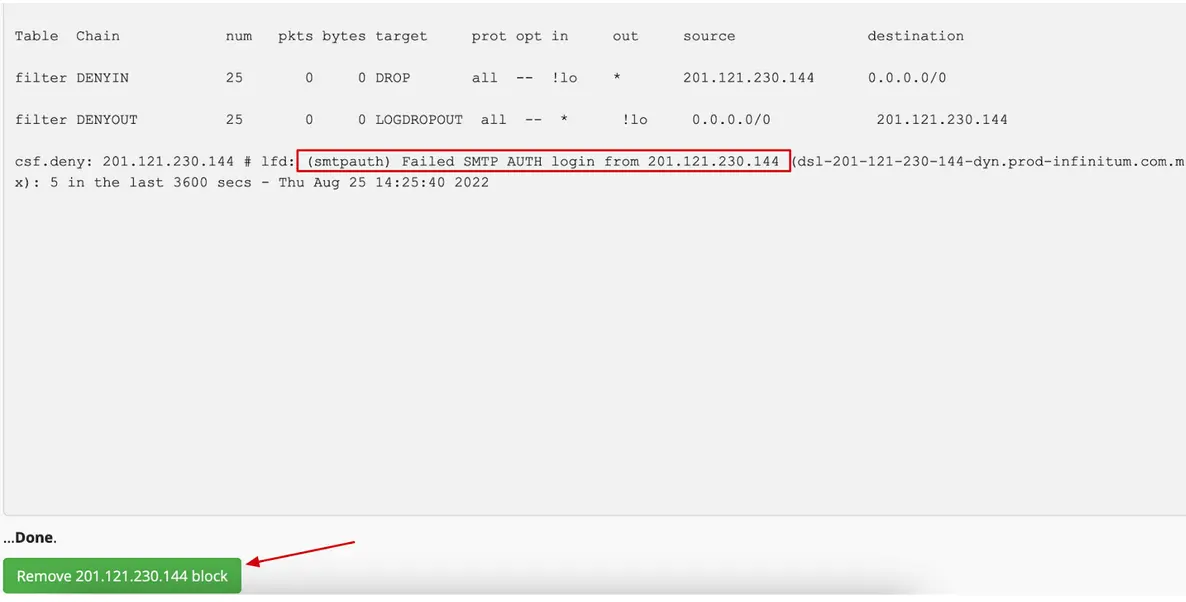1186x602 pixels.
Task: Click the 'target' column header
Action: [x=401, y=36]
